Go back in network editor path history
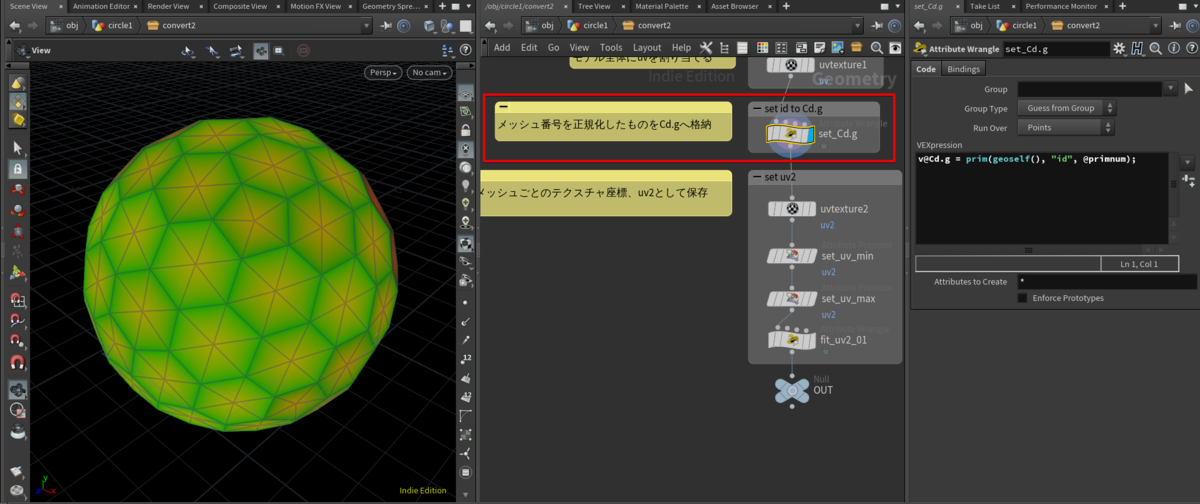The width and height of the screenshot is (1200, 504). coord(490,25)
